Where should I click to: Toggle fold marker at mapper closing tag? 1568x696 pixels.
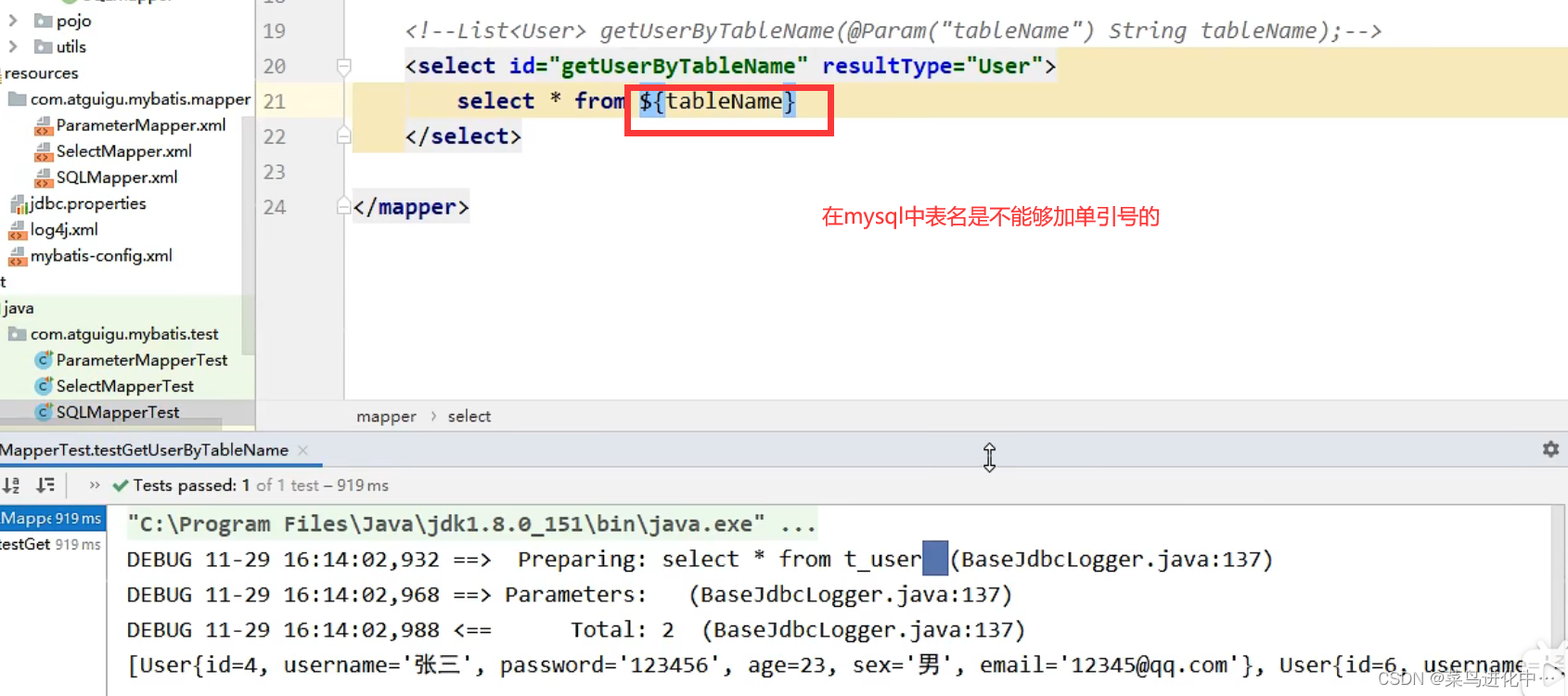(x=344, y=206)
